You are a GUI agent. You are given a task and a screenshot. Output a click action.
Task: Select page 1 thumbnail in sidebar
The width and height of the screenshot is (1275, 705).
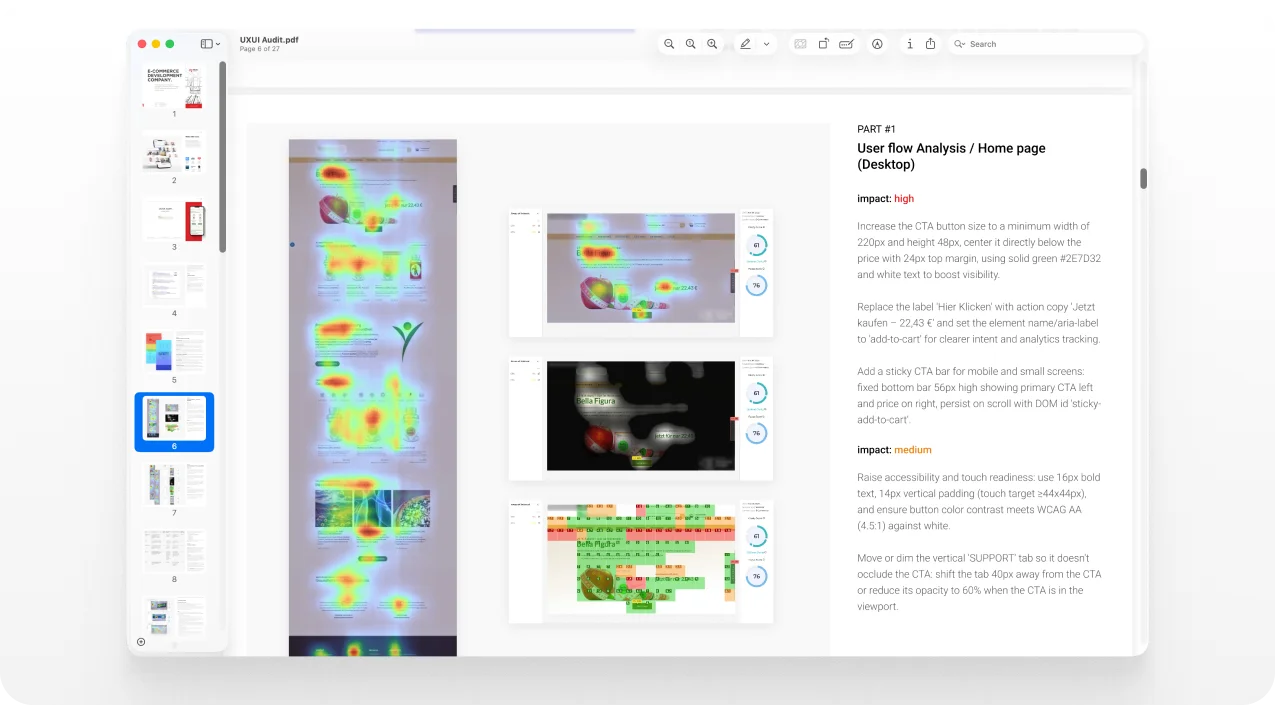point(174,87)
